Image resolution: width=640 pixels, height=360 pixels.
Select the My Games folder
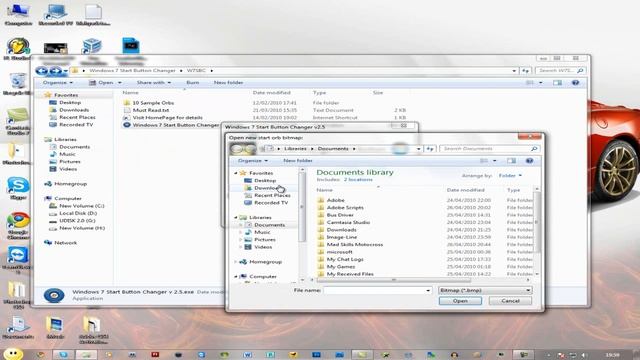(341, 267)
